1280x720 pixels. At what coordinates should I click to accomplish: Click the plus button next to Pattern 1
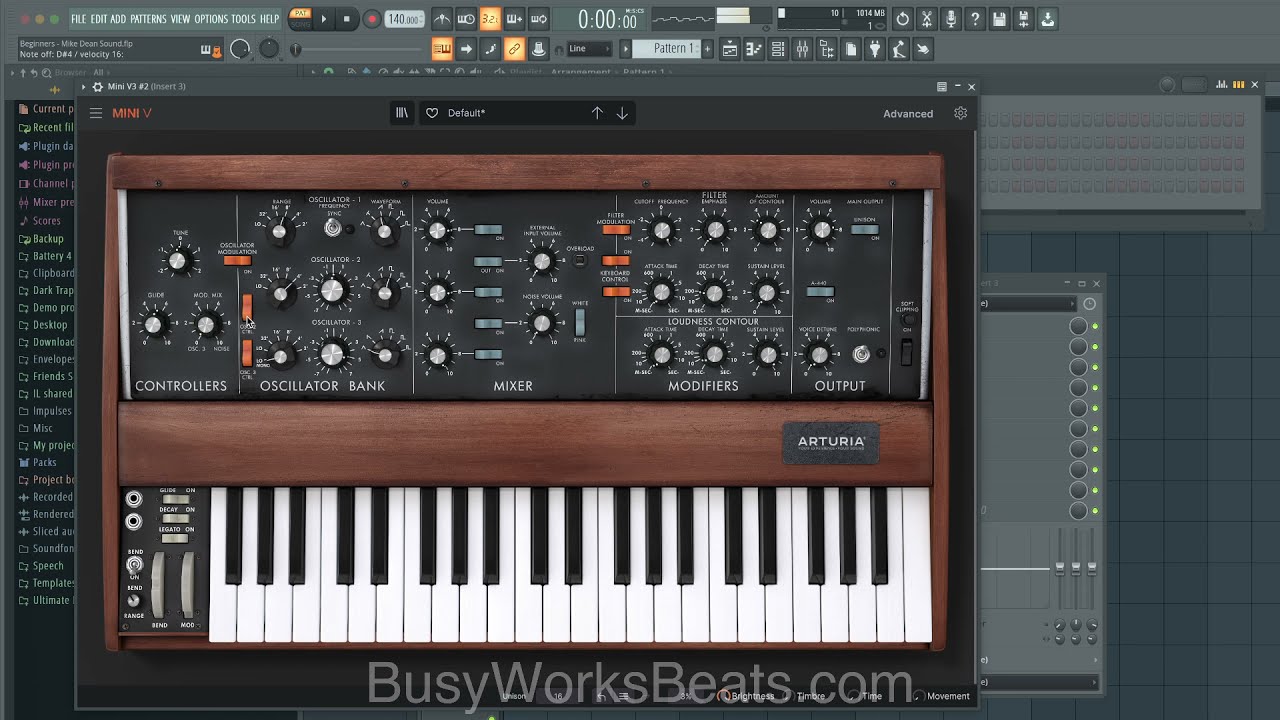707,49
